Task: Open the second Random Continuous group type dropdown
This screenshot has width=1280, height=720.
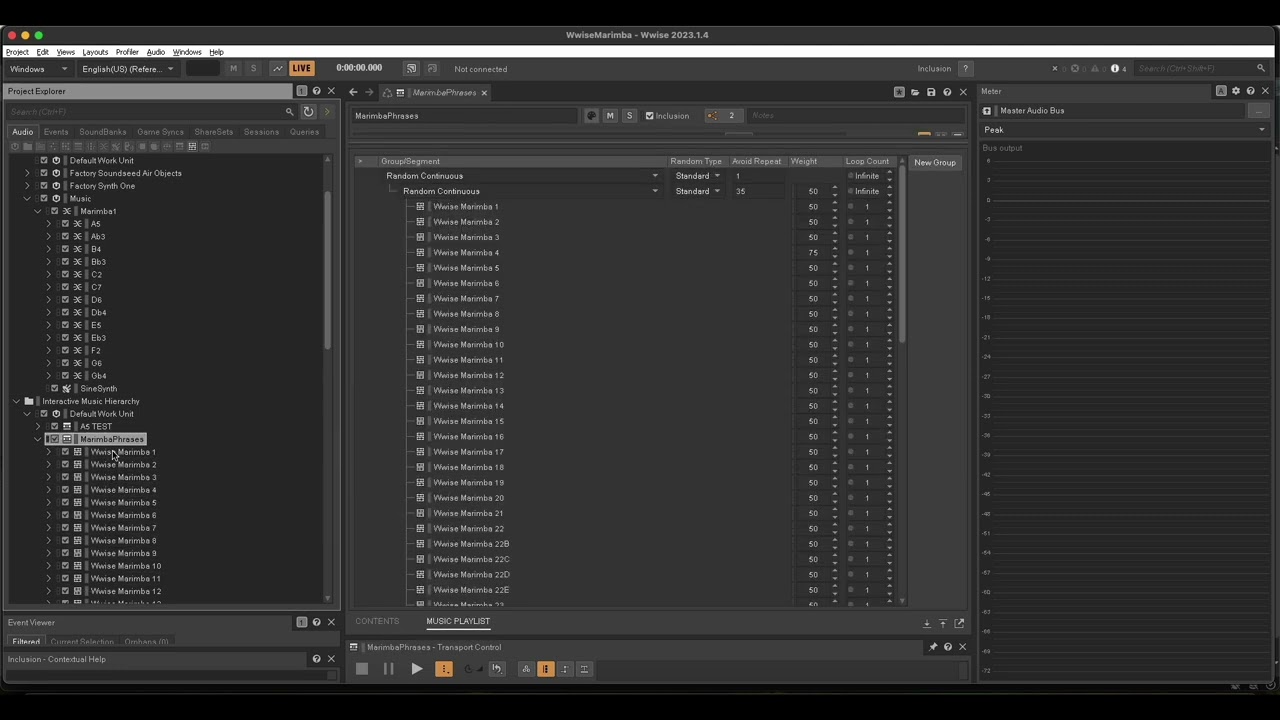Action: click(x=655, y=191)
